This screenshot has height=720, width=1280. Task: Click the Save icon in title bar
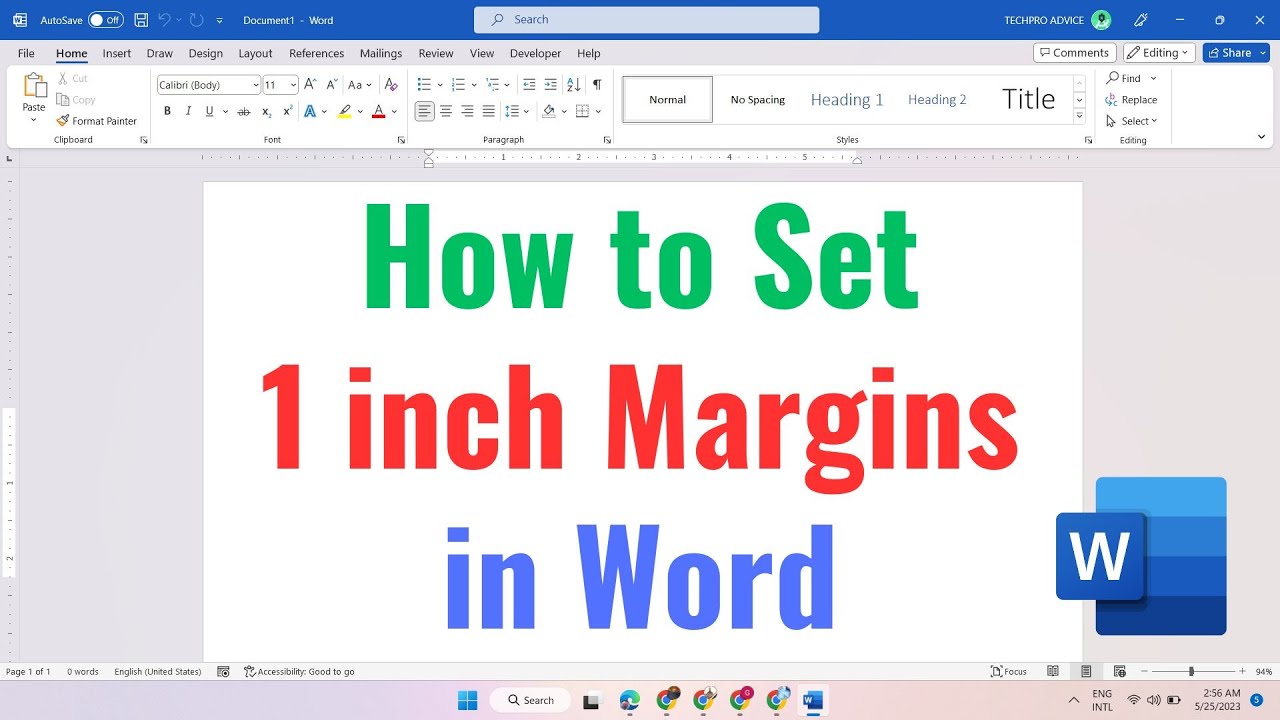[141, 20]
